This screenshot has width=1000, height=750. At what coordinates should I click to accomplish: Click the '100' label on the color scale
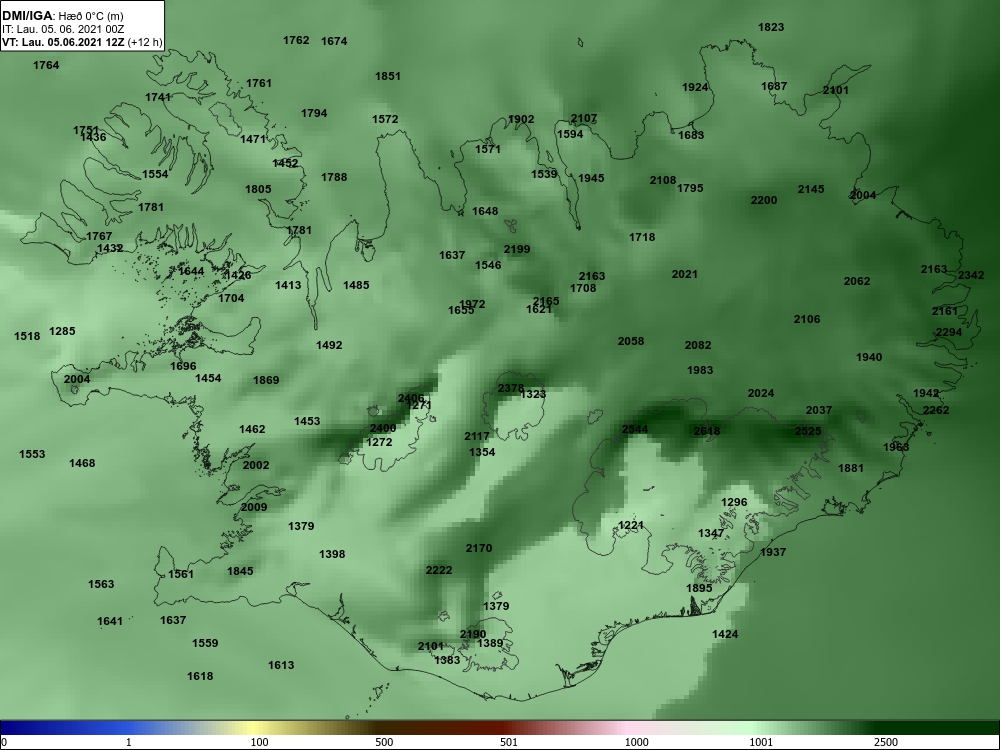point(260,742)
